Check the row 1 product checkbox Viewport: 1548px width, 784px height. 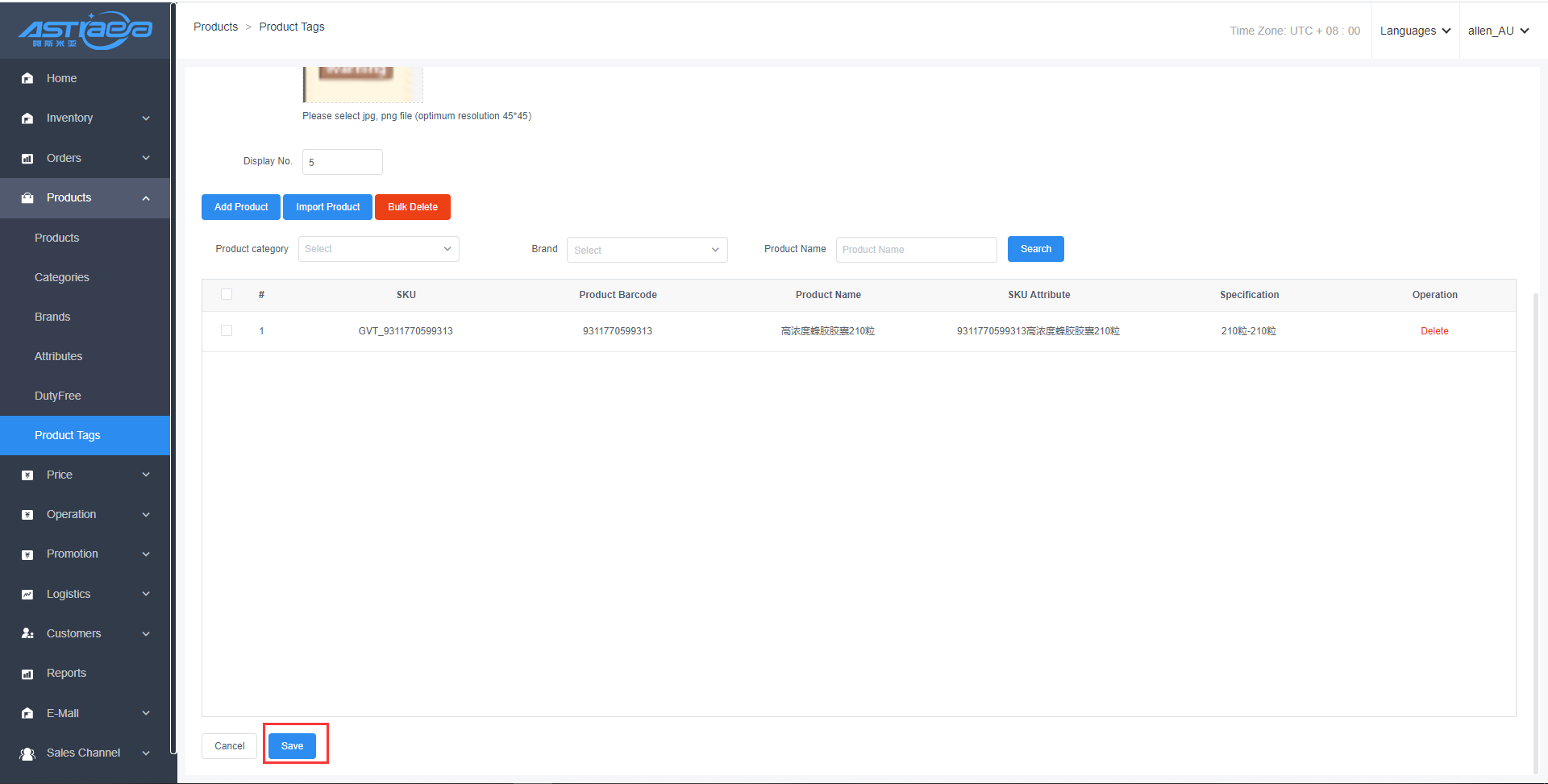(227, 330)
